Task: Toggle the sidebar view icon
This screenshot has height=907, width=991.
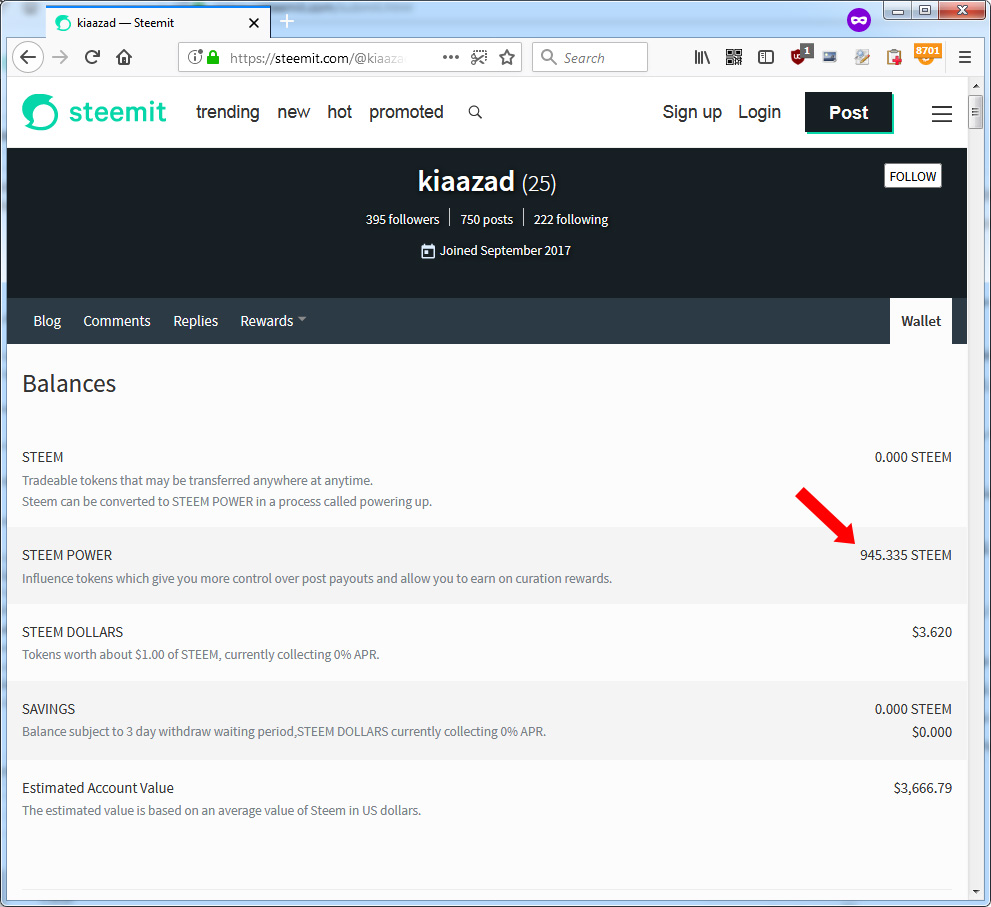Action: point(766,58)
